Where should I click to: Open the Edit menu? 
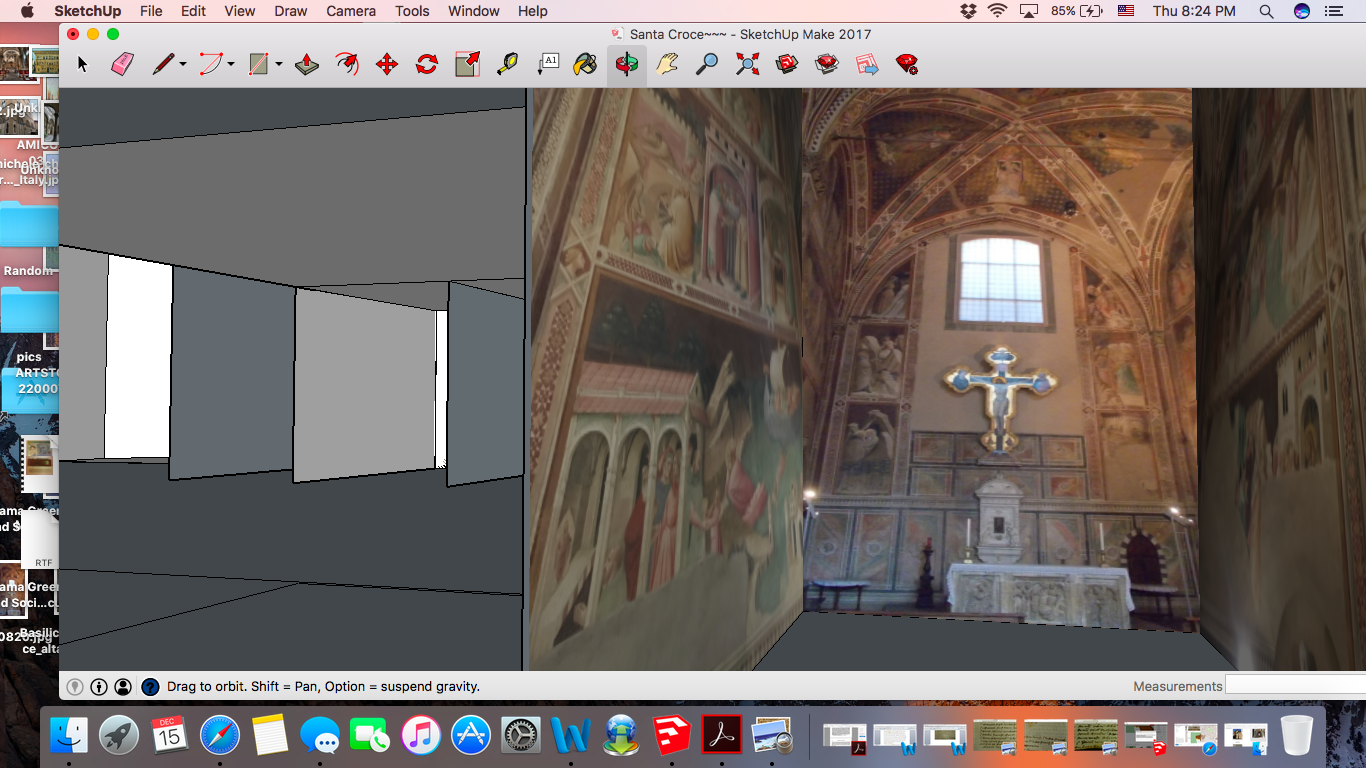(193, 11)
